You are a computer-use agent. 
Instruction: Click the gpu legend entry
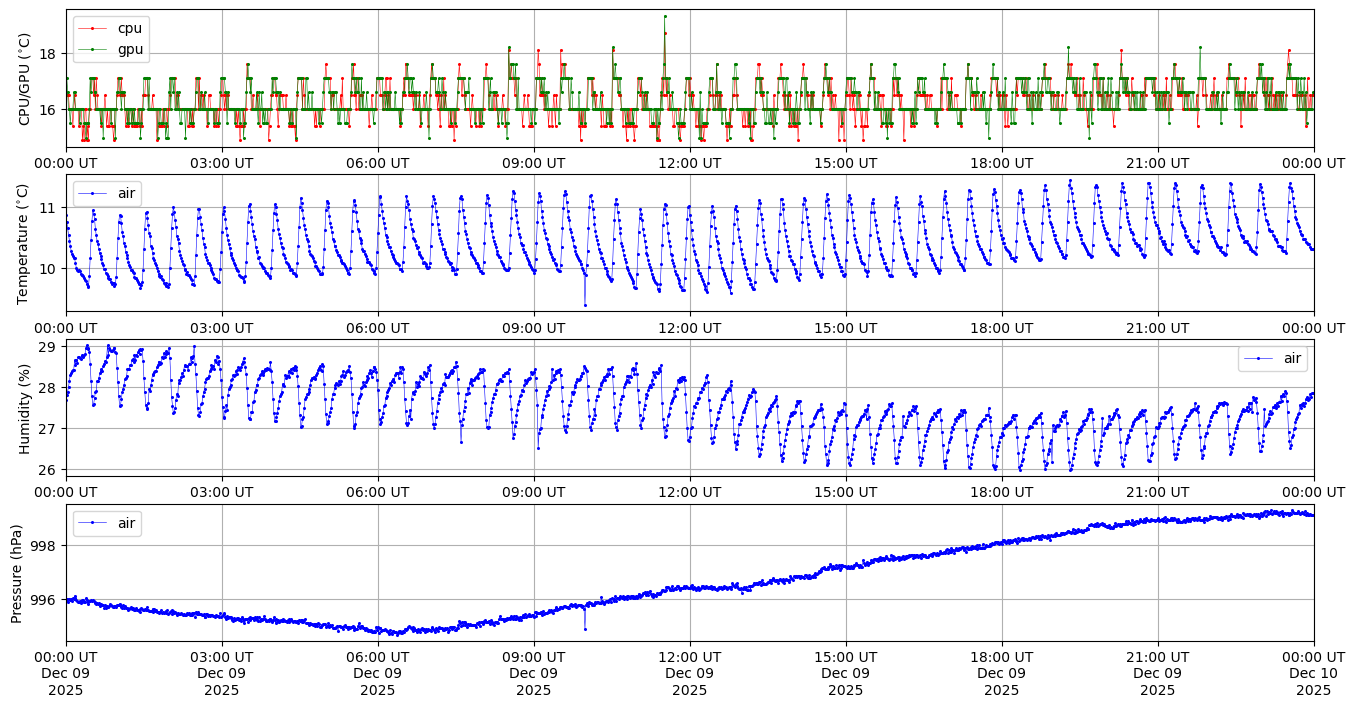point(129,48)
